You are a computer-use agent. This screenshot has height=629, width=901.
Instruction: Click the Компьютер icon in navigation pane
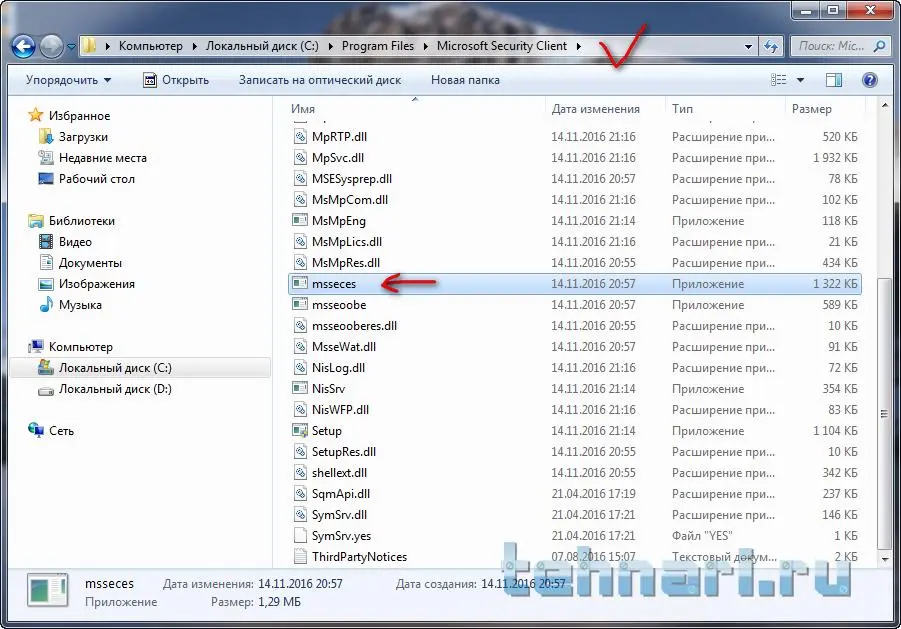tap(36, 346)
